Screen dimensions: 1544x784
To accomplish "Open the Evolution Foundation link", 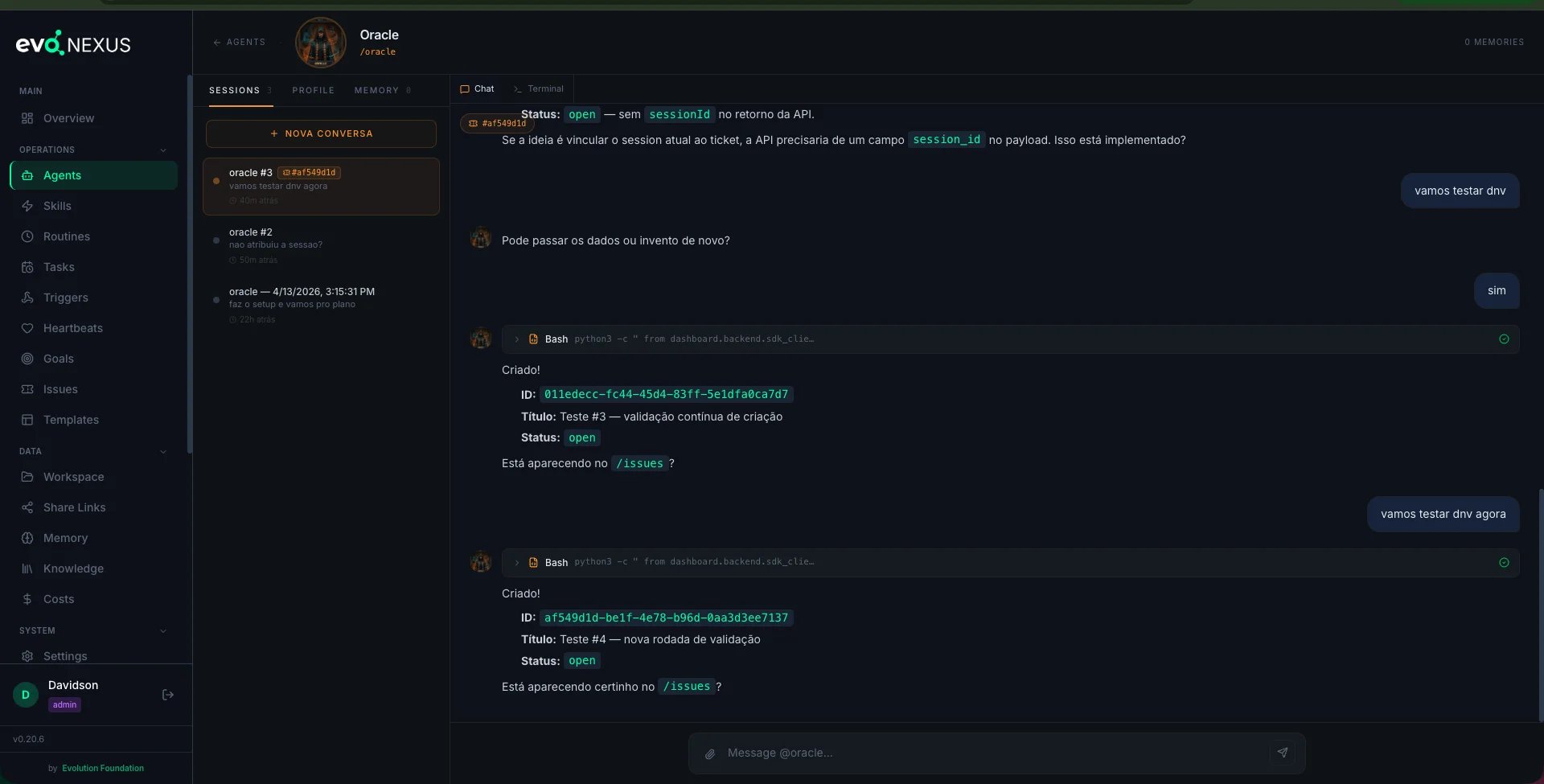I will click(x=103, y=769).
